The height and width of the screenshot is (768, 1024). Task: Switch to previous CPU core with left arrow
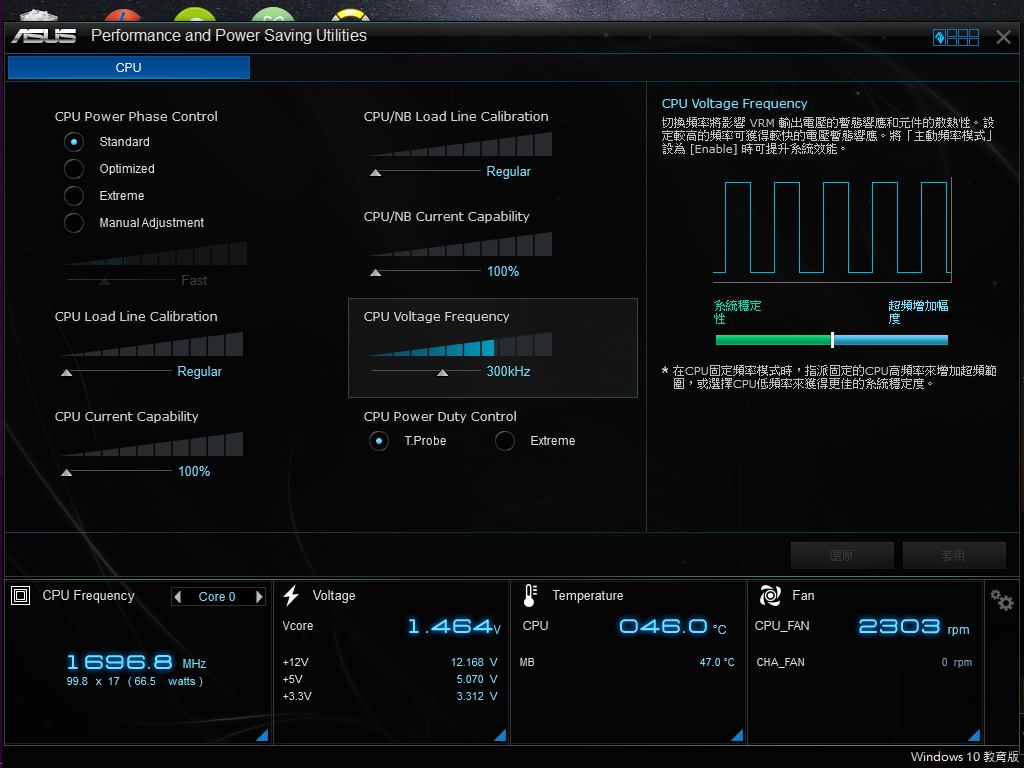tap(178, 596)
